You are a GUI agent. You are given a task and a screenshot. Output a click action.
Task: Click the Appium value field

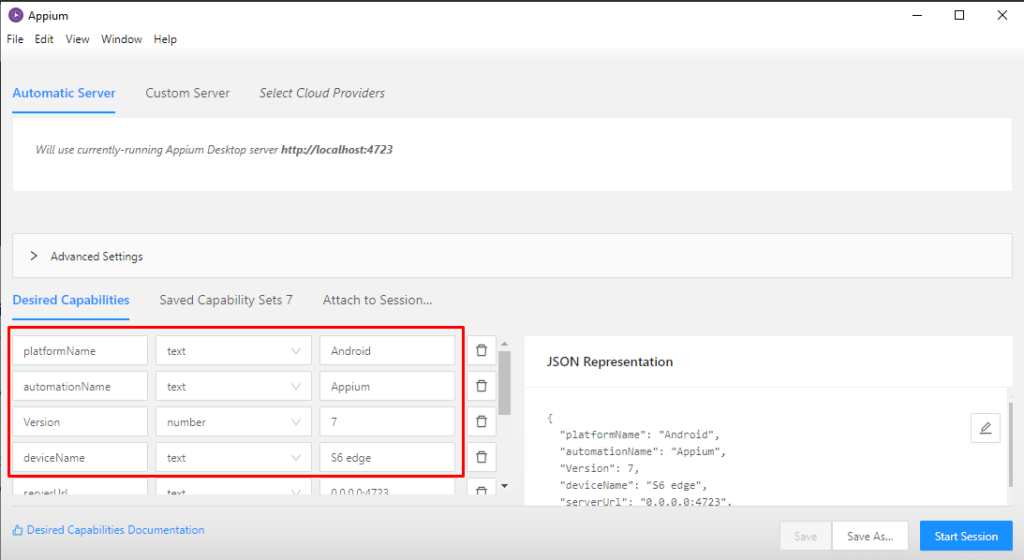pos(387,386)
